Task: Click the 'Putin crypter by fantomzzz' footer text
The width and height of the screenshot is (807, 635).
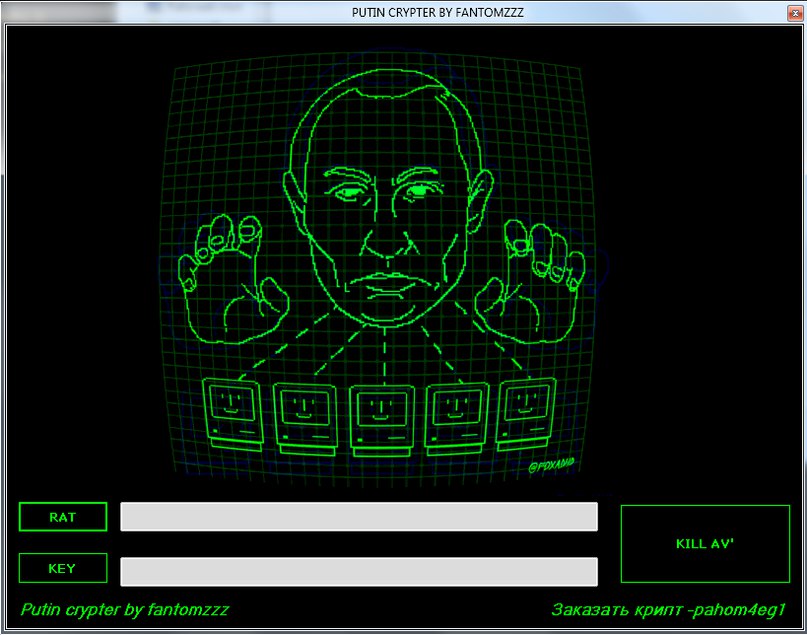Action: [125, 609]
